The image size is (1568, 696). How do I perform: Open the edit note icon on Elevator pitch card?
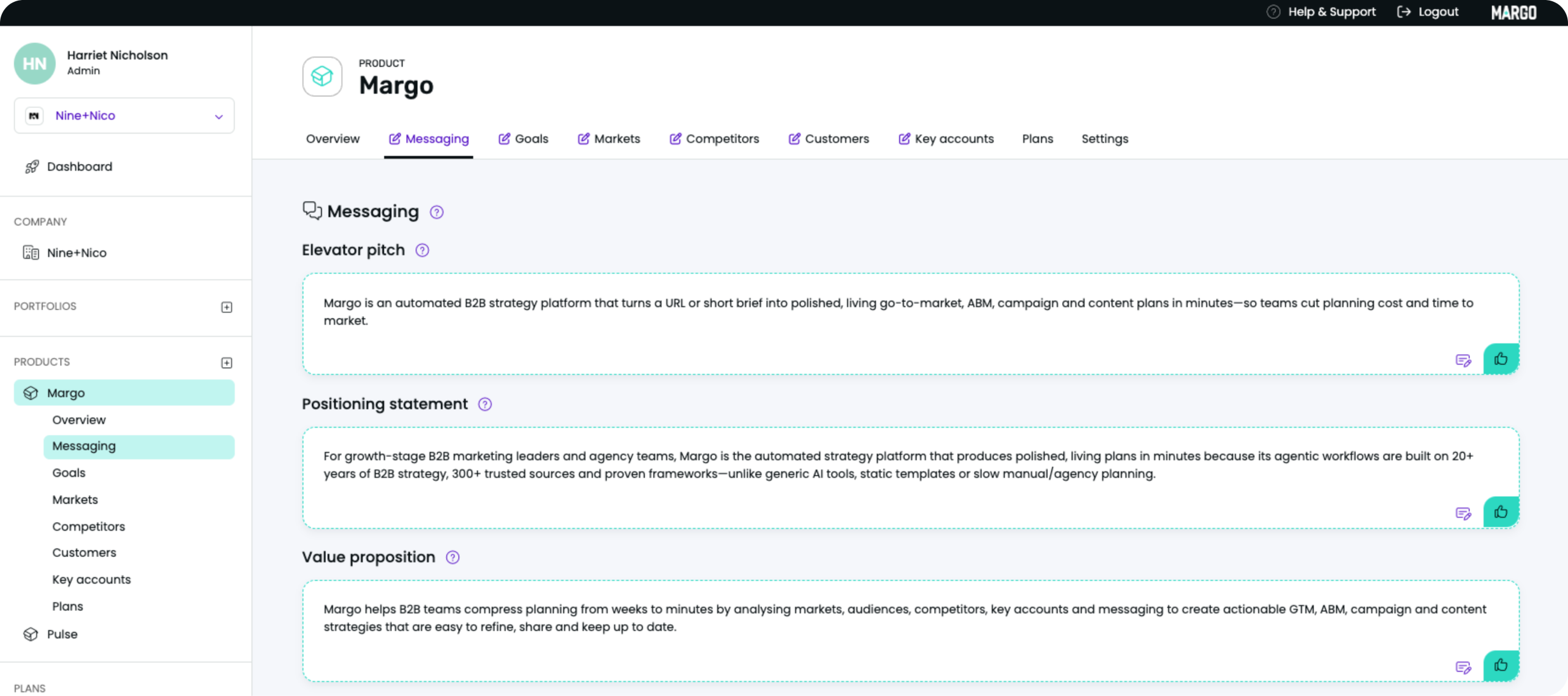coord(1463,360)
